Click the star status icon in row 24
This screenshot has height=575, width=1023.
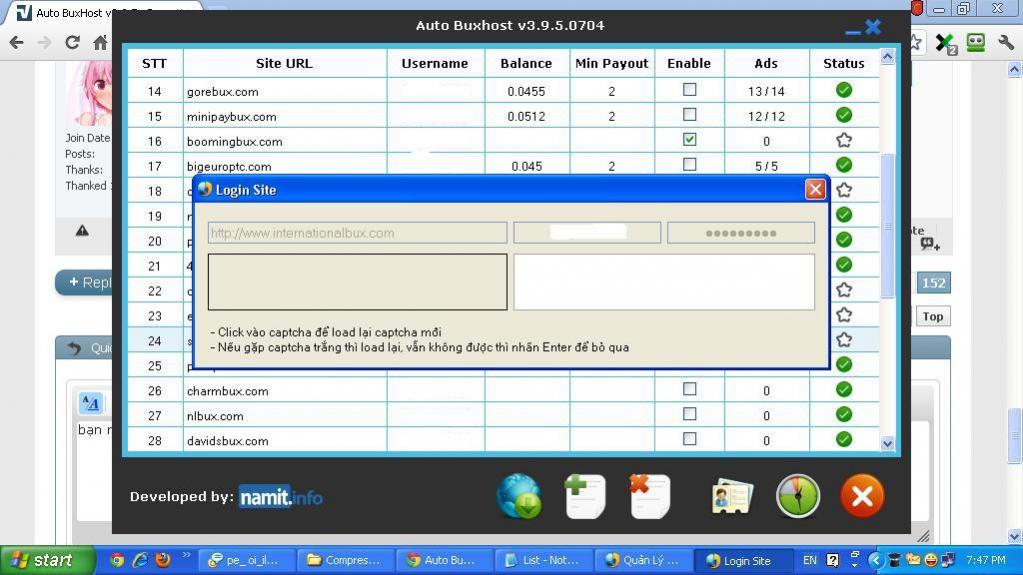click(x=844, y=339)
